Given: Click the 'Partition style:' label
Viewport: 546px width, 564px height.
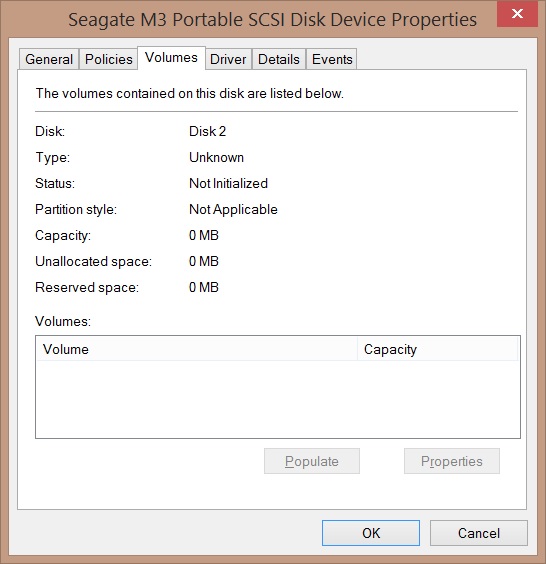Looking at the screenshot, I should pyautogui.click(x=76, y=209).
